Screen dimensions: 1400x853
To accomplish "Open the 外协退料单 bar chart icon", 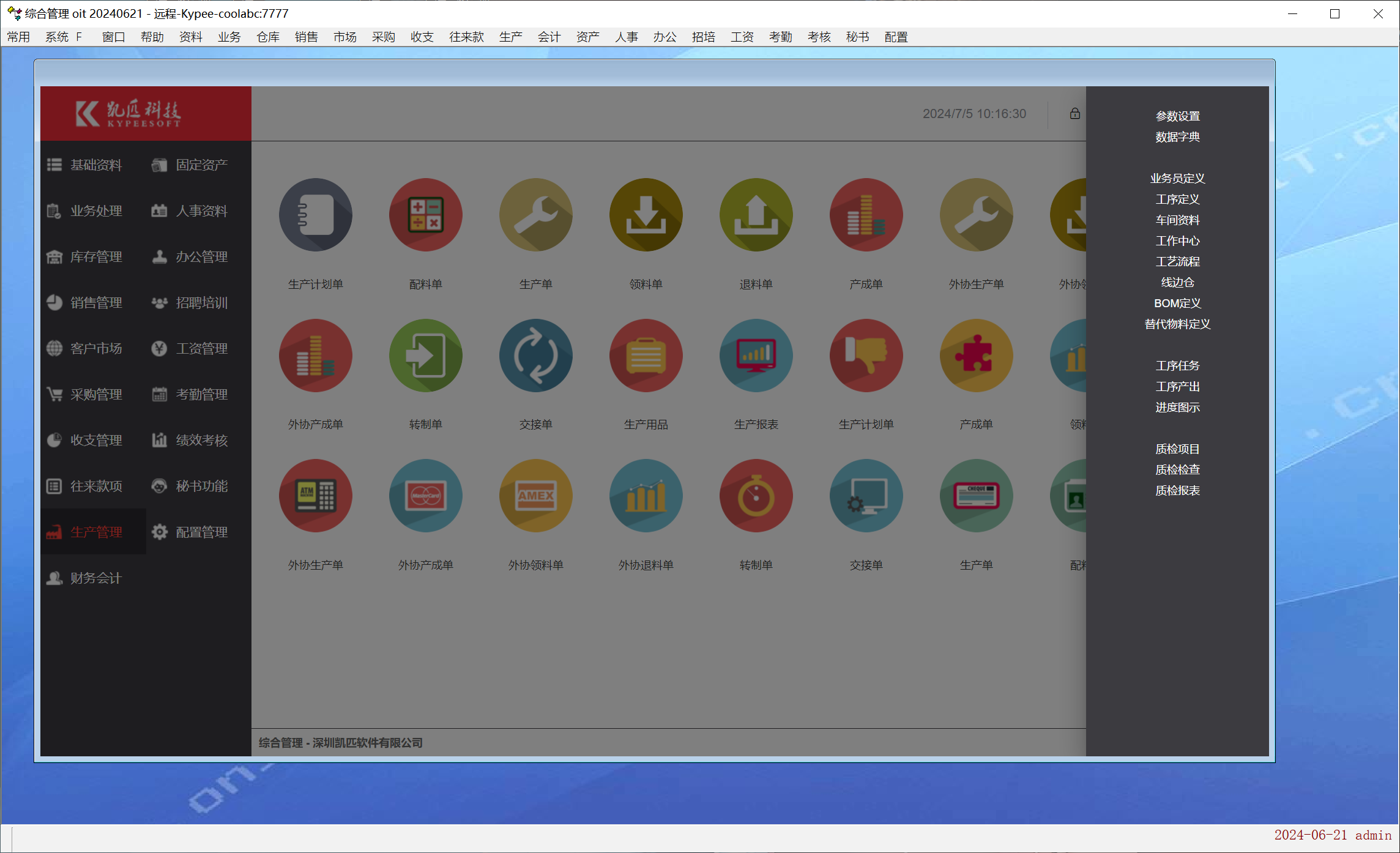I will pyautogui.click(x=646, y=496).
